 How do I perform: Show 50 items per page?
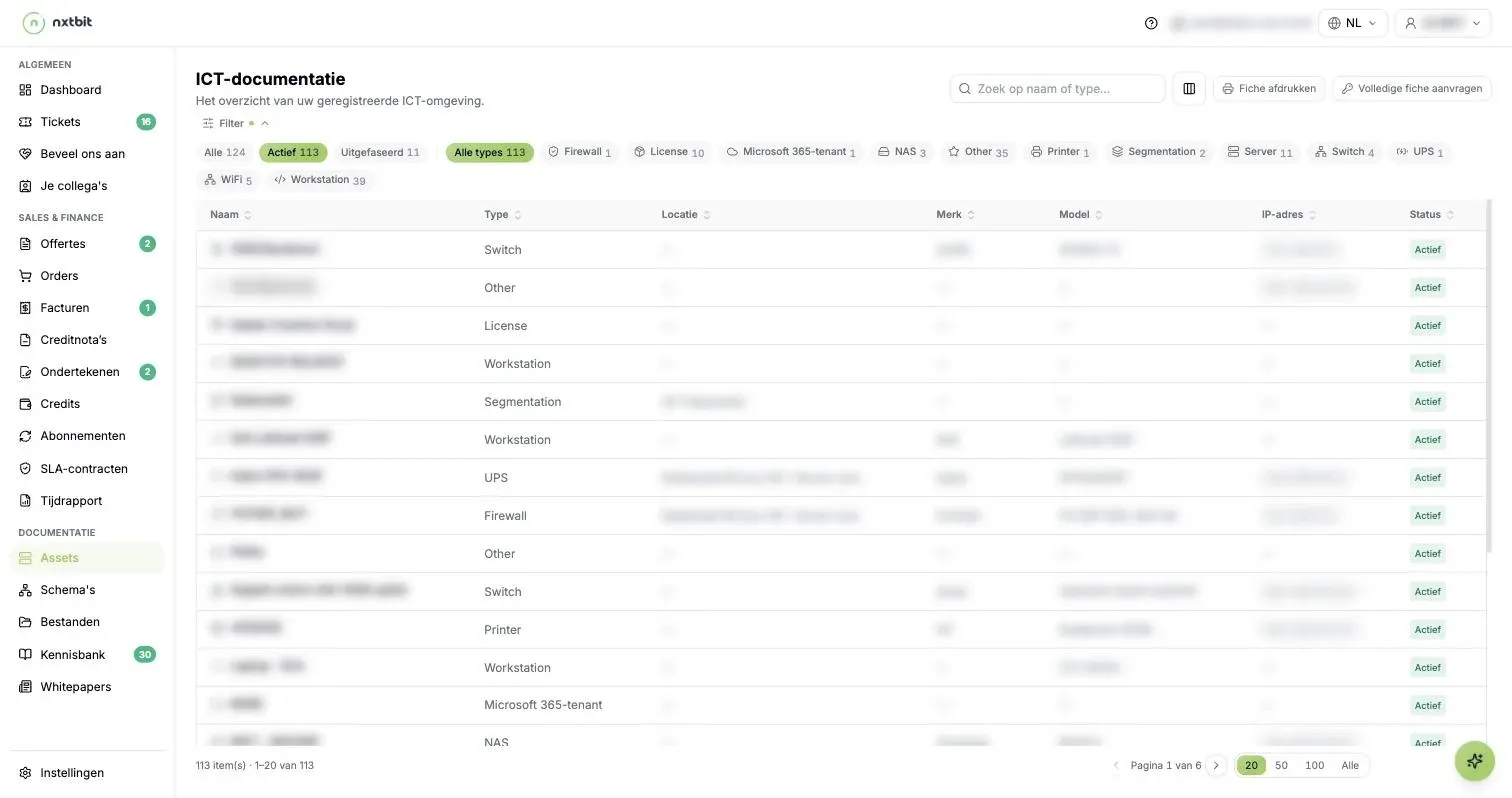coord(1281,766)
